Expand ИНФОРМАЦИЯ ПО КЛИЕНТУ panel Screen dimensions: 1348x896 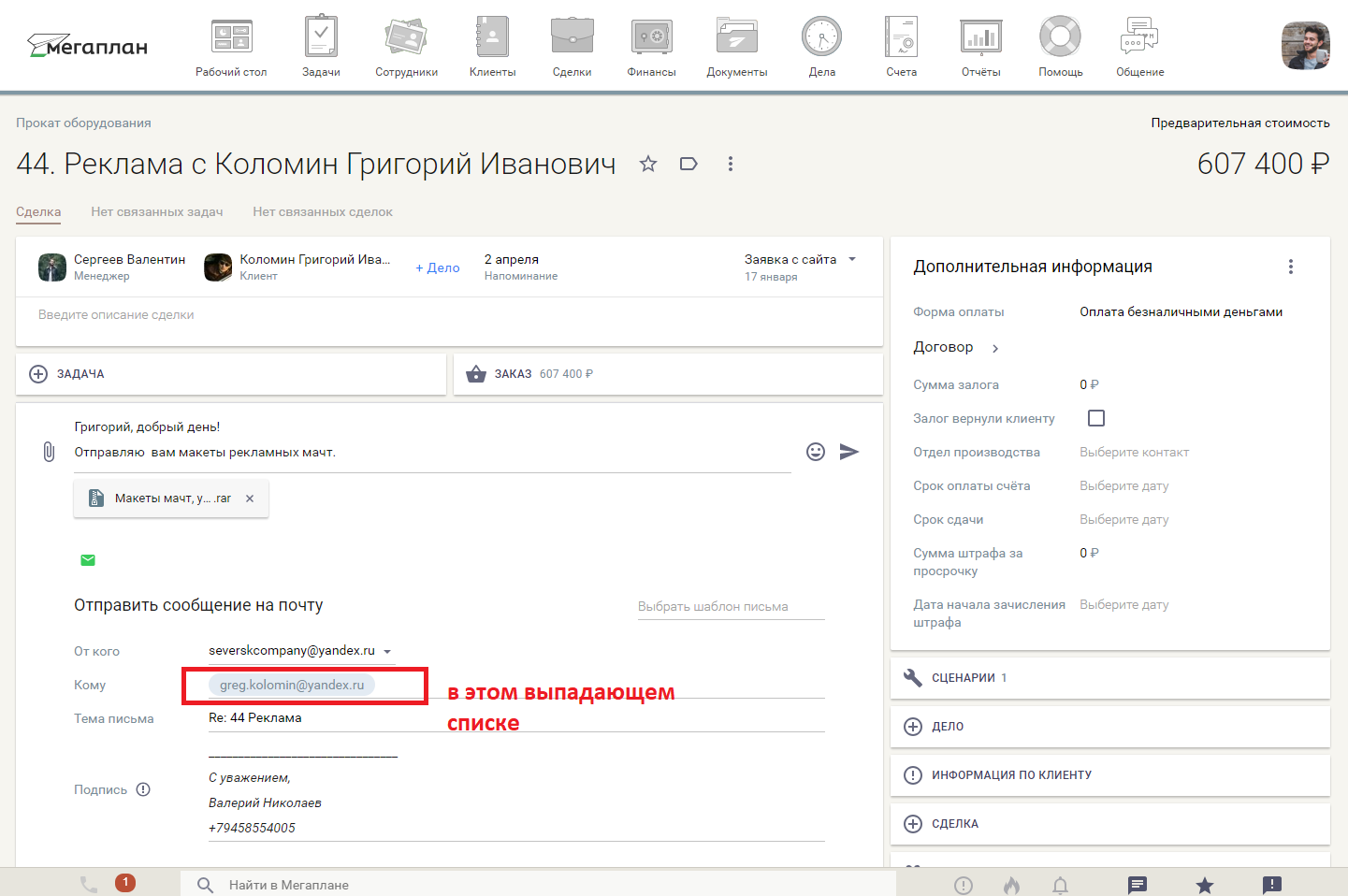[1110, 775]
